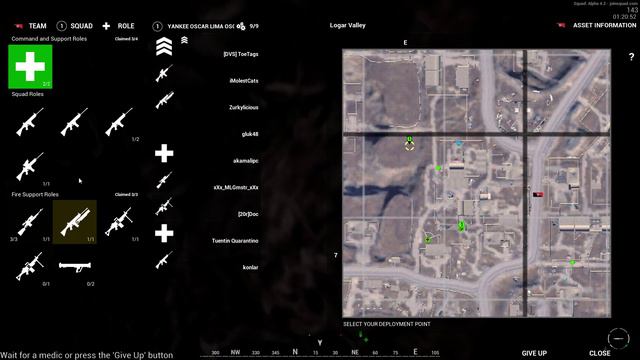Click the squad number 1 circle icon

pos(157,27)
